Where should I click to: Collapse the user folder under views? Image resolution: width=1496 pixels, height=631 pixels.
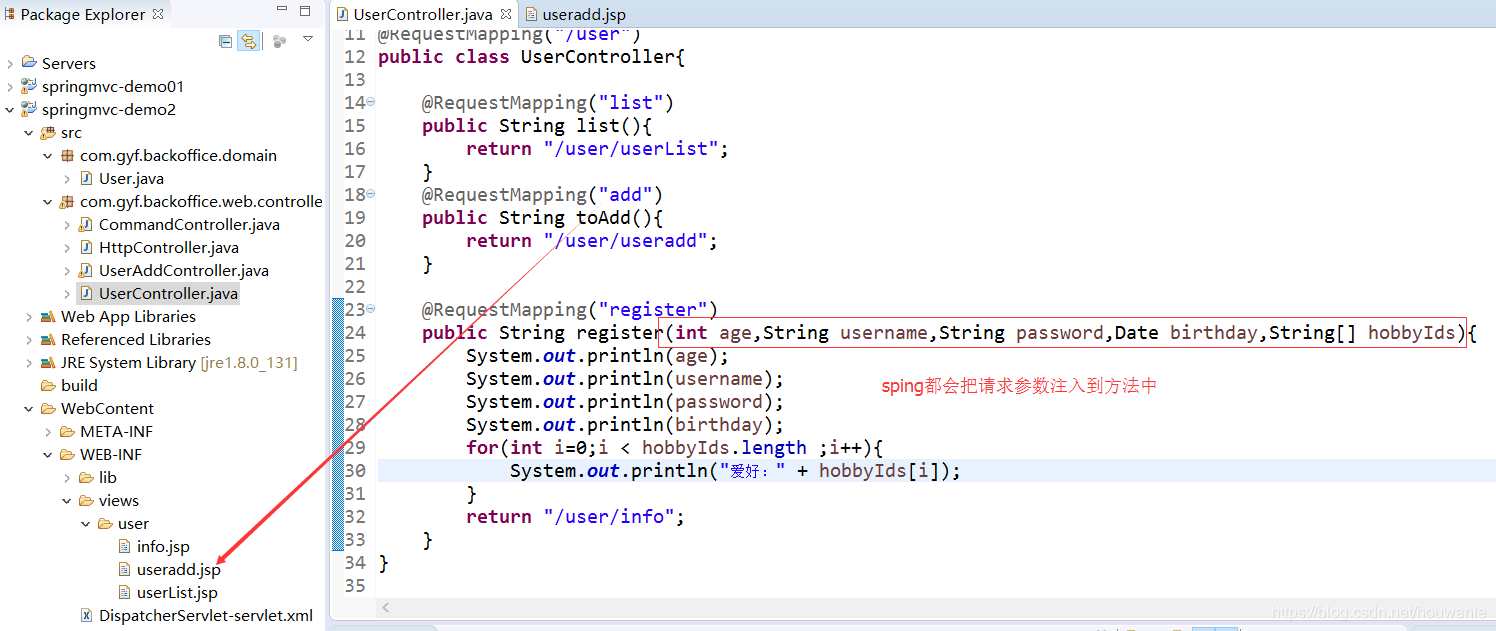[85, 523]
